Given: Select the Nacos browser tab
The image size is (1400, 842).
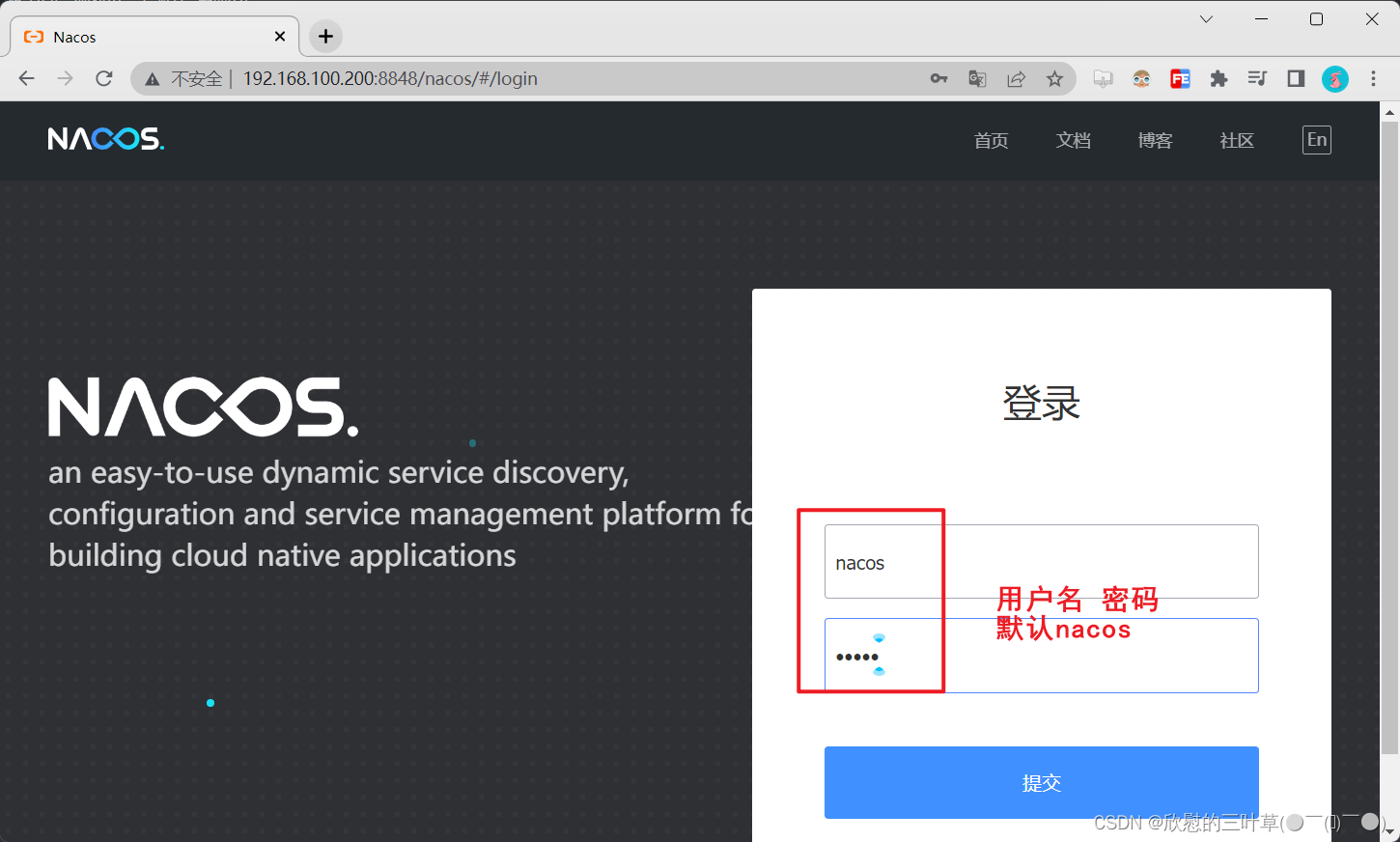Looking at the screenshot, I should tap(154, 37).
